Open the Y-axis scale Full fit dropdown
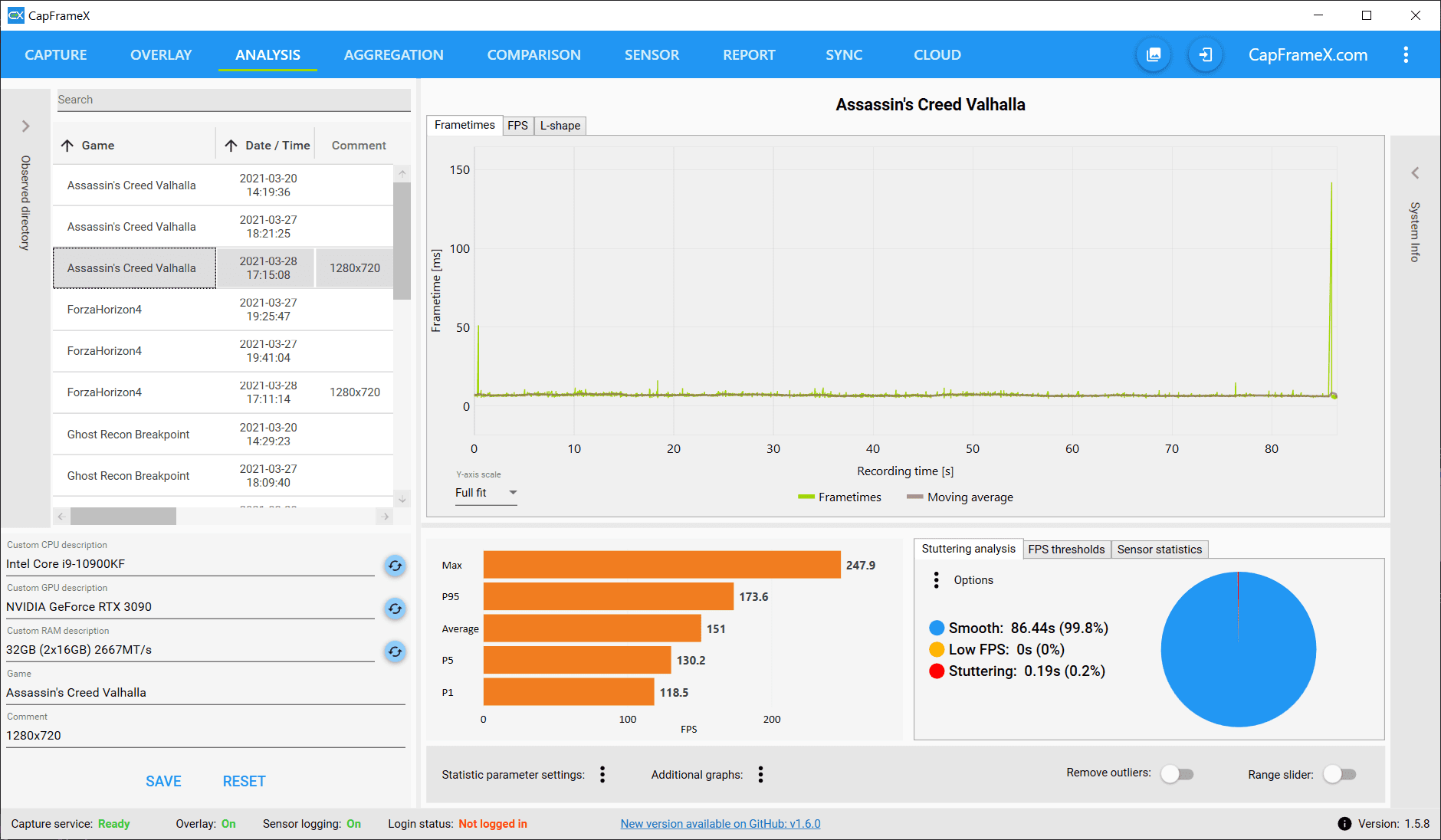Screen dimensions: 1441x840 pyautogui.click(x=486, y=493)
